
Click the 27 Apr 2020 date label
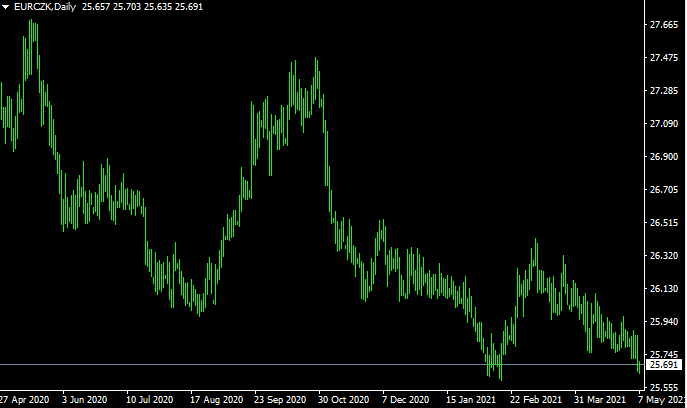point(24,400)
